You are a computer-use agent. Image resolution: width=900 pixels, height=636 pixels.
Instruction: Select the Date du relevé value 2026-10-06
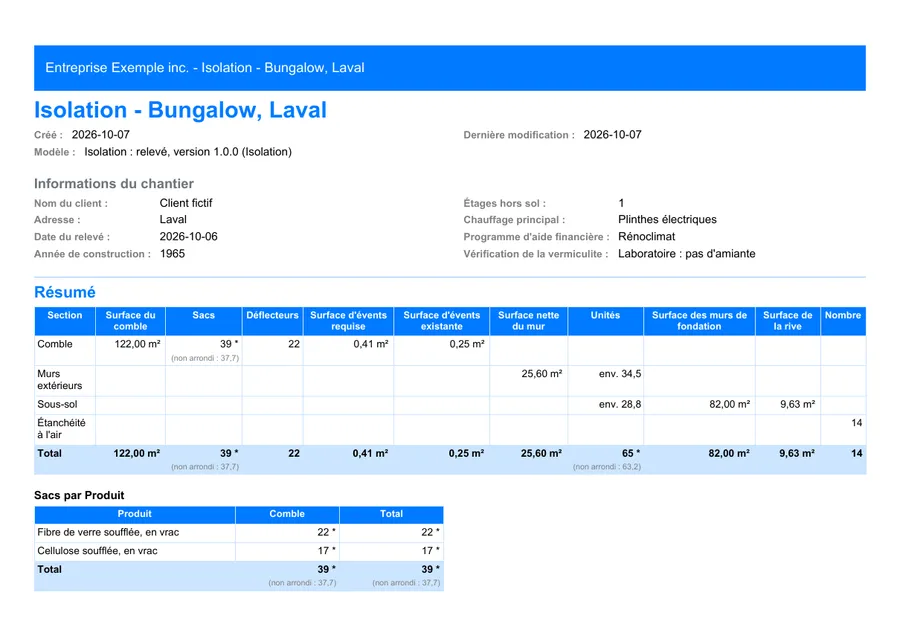pyautogui.click(x=188, y=237)
